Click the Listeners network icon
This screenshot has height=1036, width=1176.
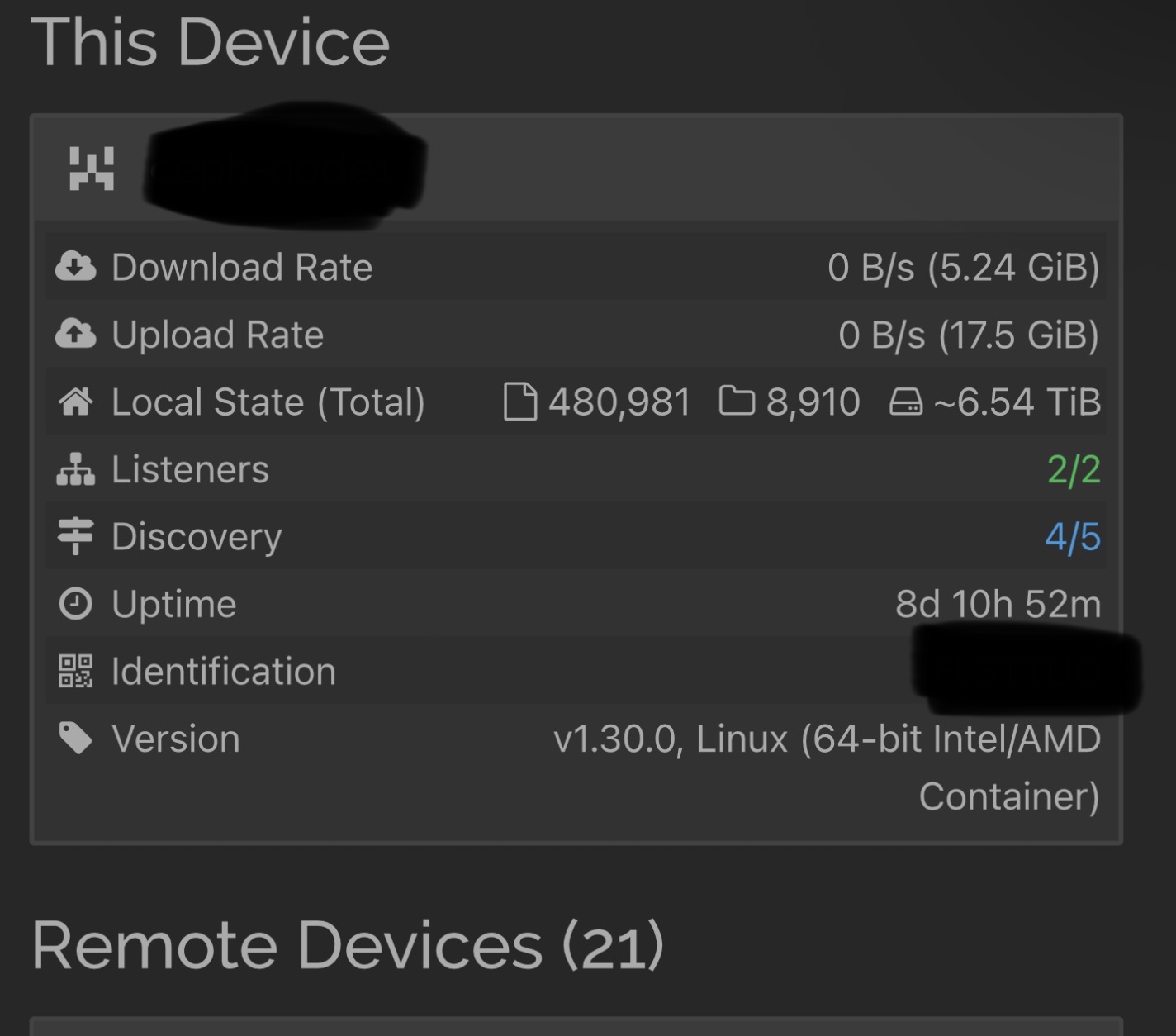(76, 469)
